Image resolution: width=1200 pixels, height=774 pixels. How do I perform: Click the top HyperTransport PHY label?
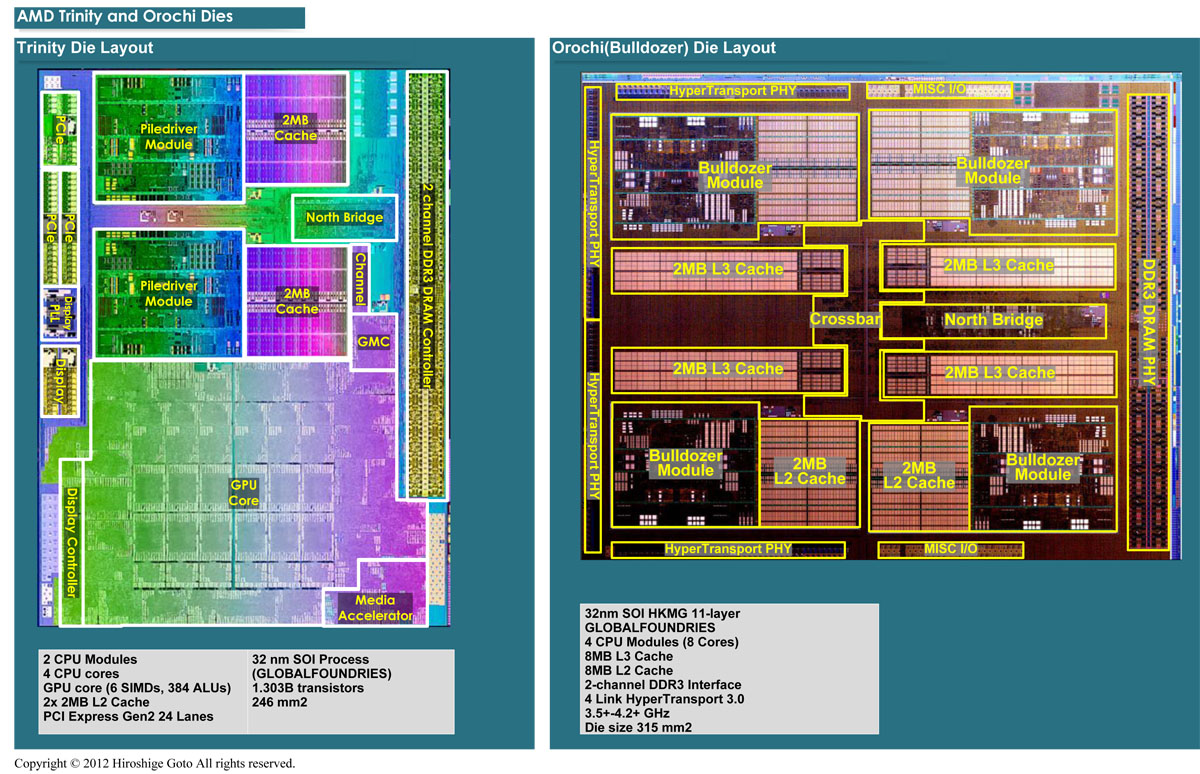click(733, 91)
